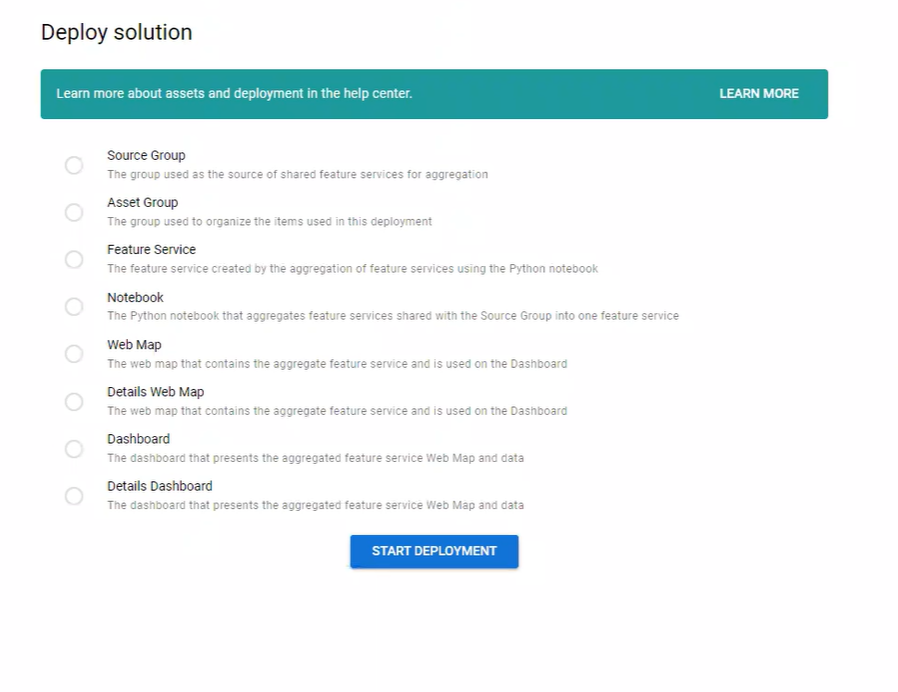
Task: Click the Feature Service description about aggregation
Action: 352,269
